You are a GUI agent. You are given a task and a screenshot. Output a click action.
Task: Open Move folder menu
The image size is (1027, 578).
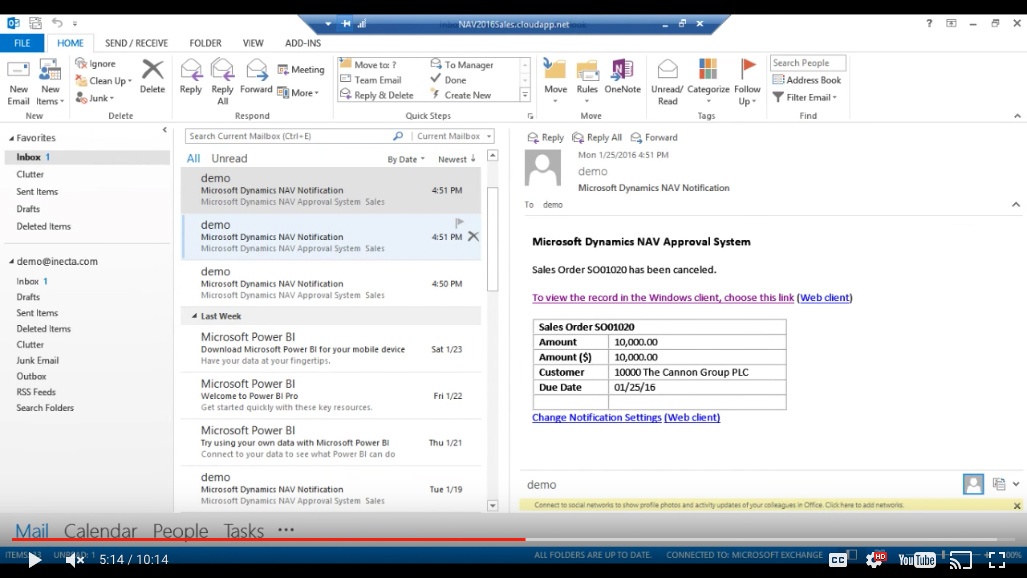click(555, 82)
